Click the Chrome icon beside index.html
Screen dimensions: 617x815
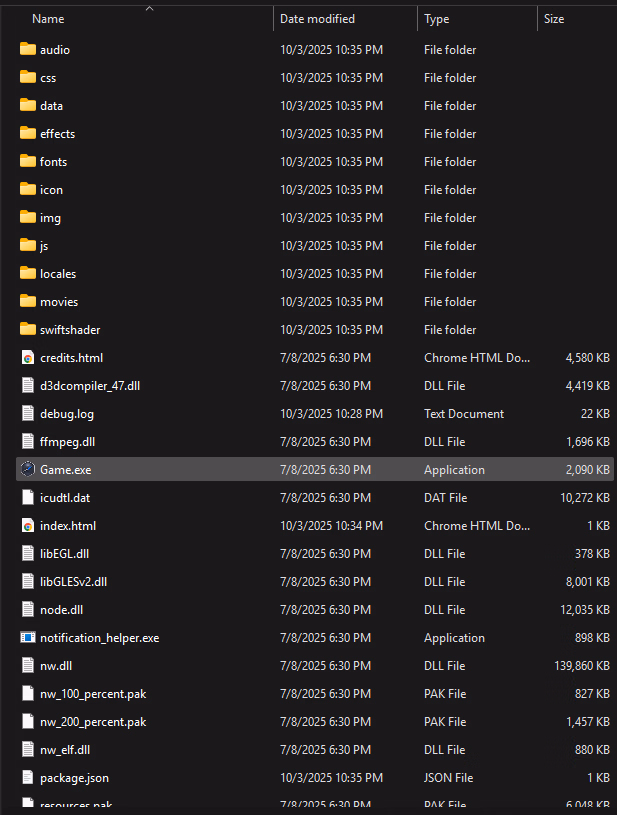click(28, 526)
